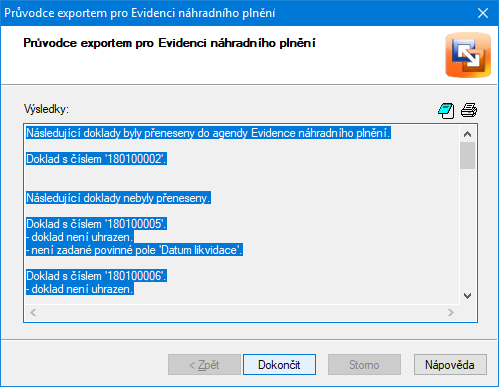The width and height of the screenshot is (499, 387).
Task: Click the Nápověda help button
Action: 450,365
